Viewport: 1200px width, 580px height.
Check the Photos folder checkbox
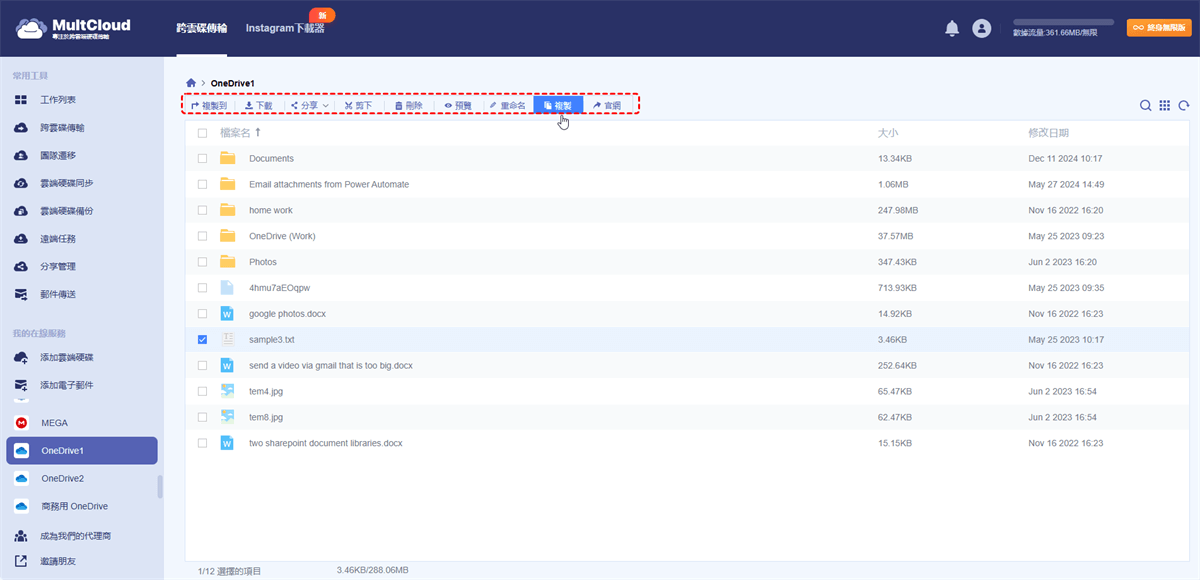pos(202,262)
